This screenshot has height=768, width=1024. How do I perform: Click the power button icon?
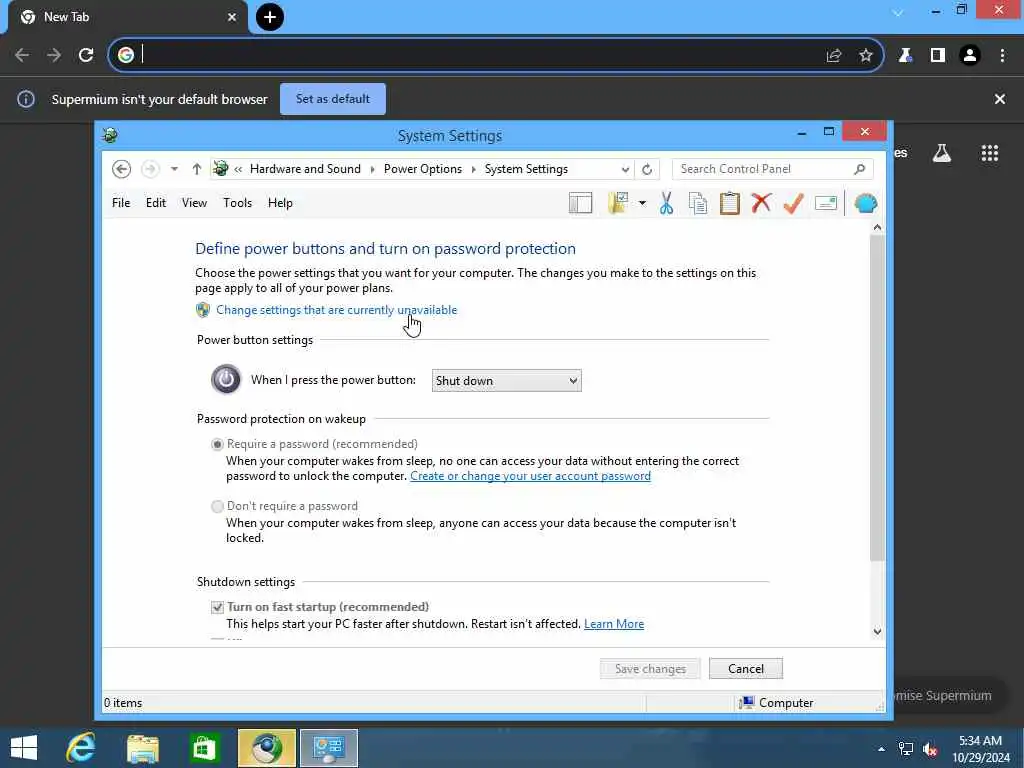[x=226, y=379]
